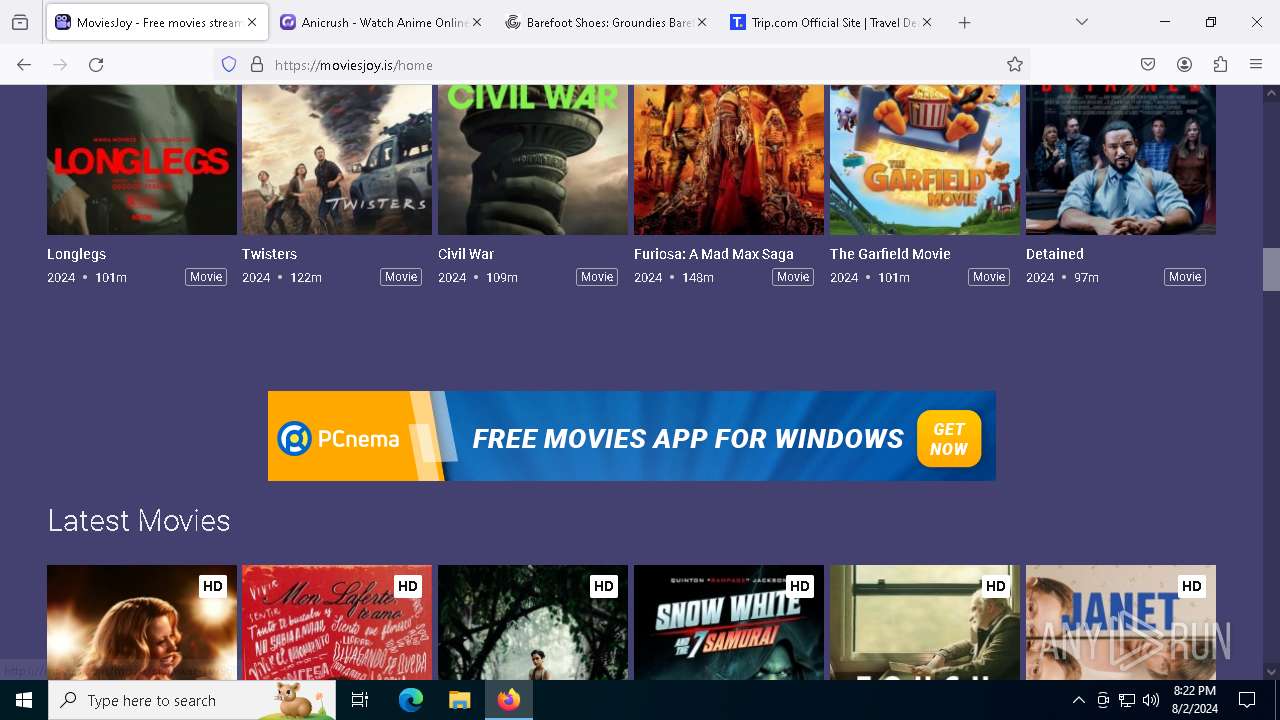Screen dimensions: 1280x720
Task: Open the volume control tray icon
Action: coord(1151,700)
